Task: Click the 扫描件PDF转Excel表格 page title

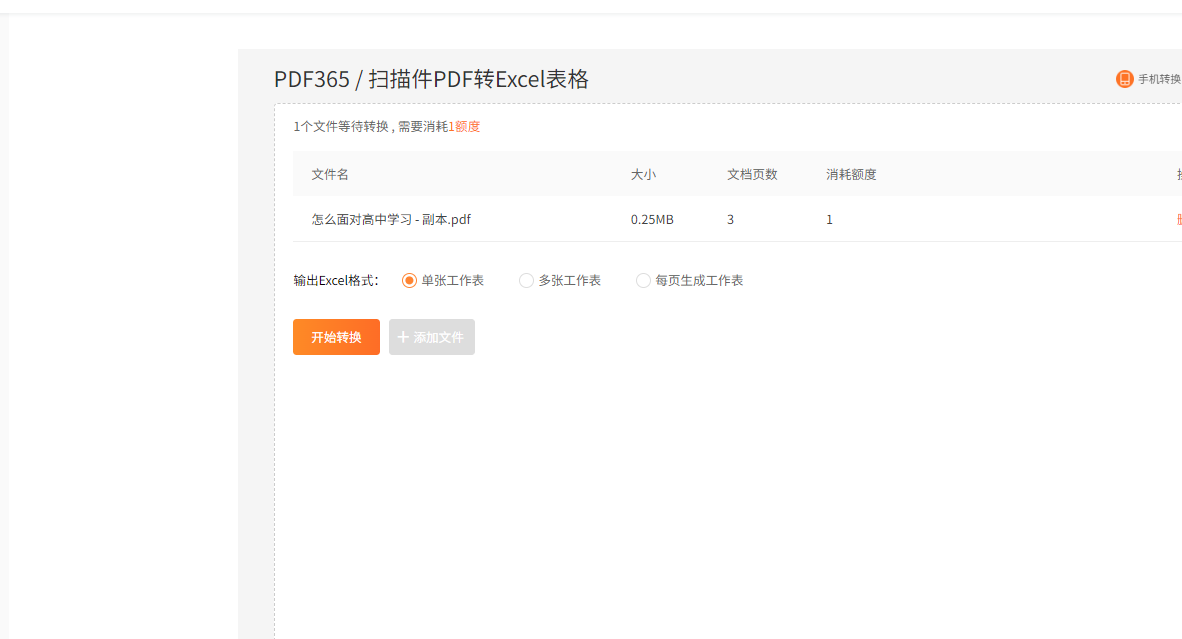Action: (478, 80)
